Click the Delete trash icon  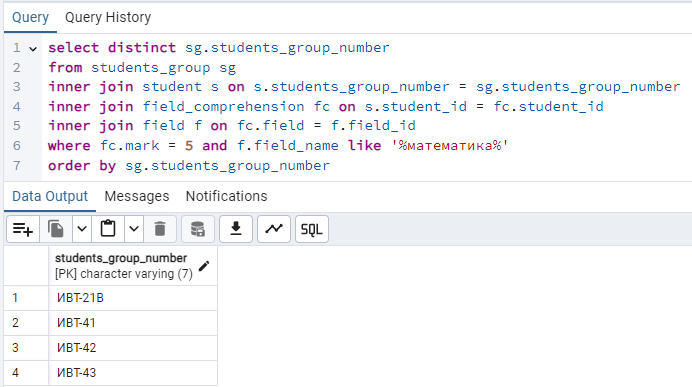160,229
